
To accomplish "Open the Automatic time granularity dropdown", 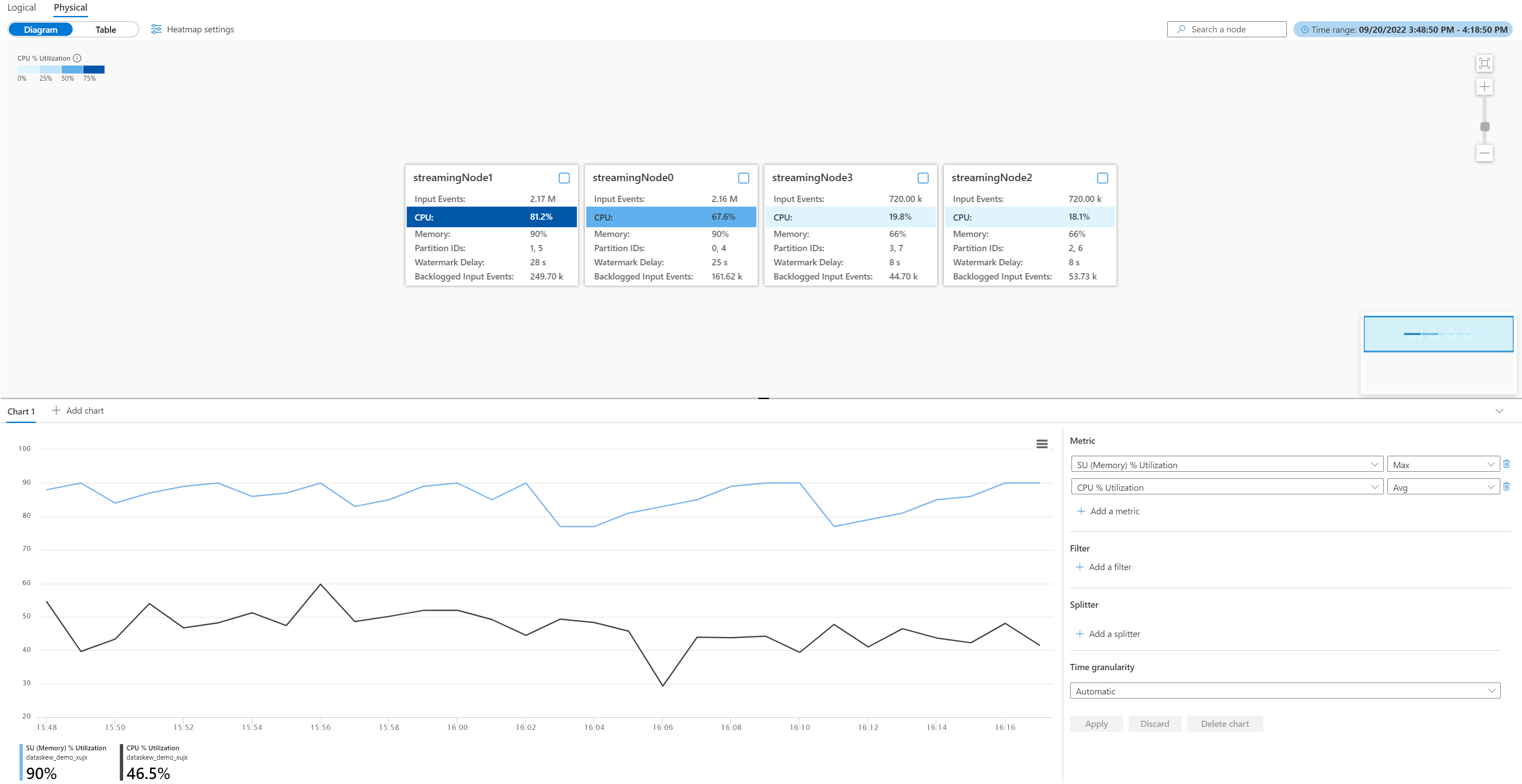I will pos(1285,691).
